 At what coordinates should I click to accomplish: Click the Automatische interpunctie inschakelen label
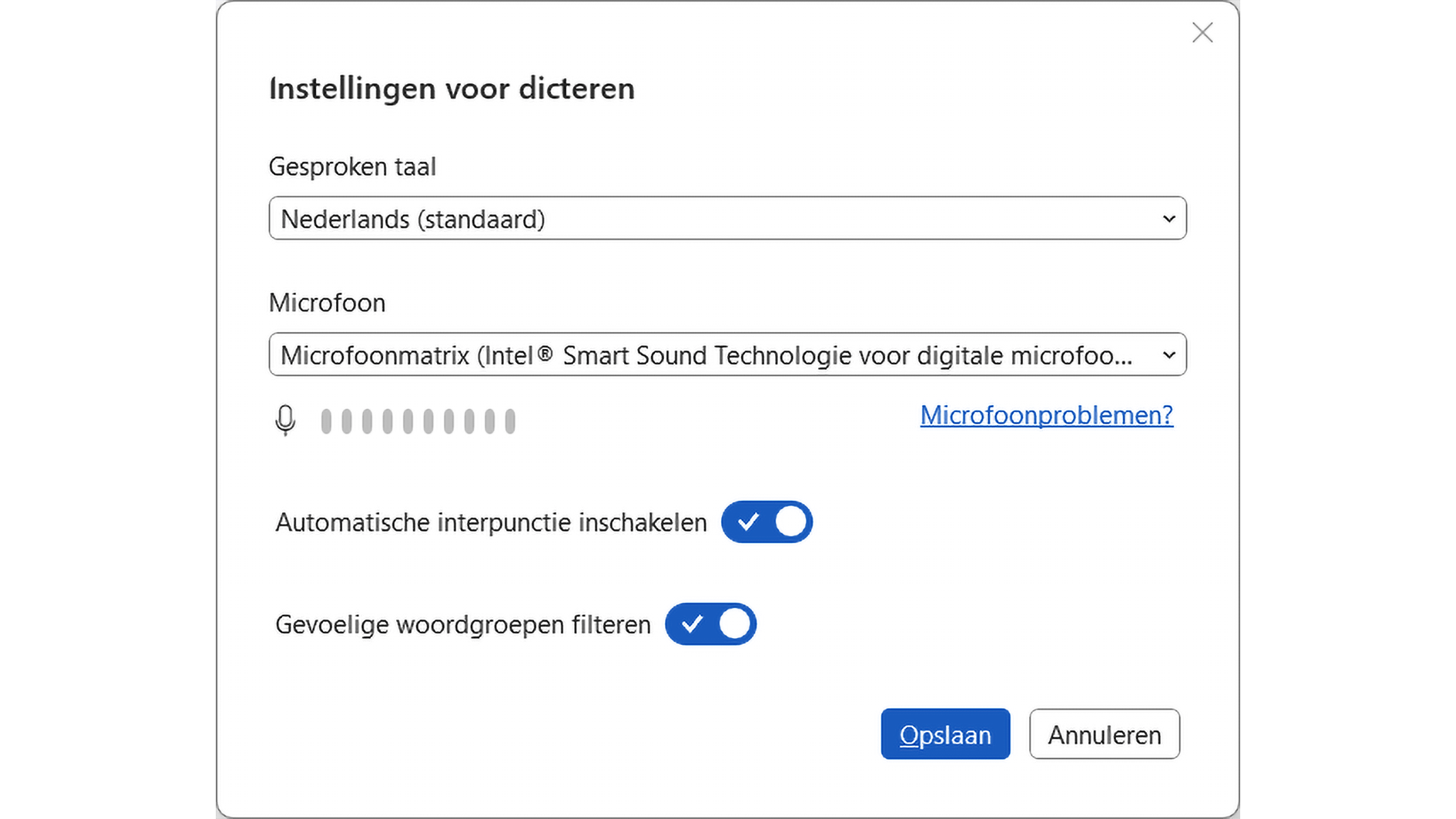coord(491,523)
